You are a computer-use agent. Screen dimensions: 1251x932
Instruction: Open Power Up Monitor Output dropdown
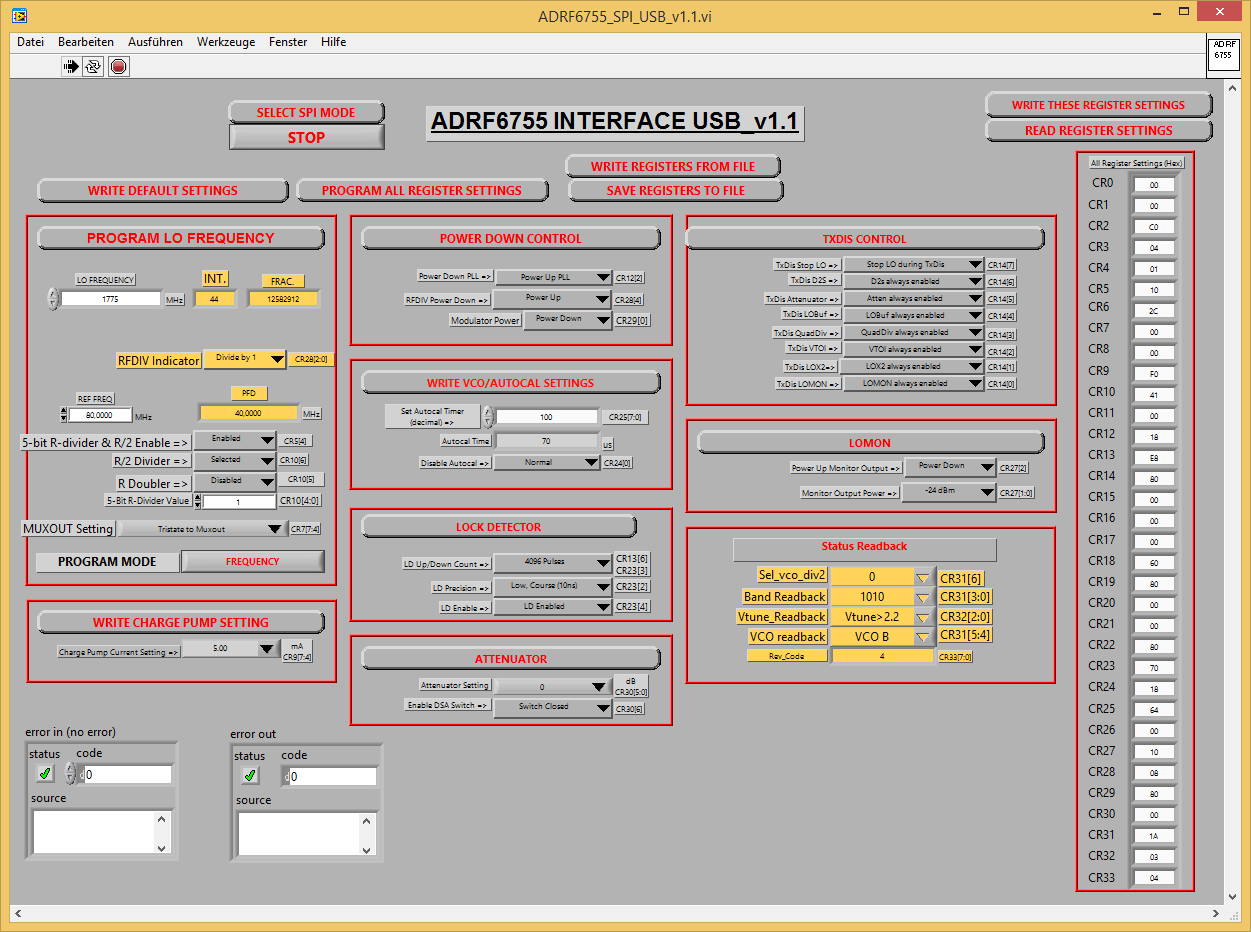[951, 467]
